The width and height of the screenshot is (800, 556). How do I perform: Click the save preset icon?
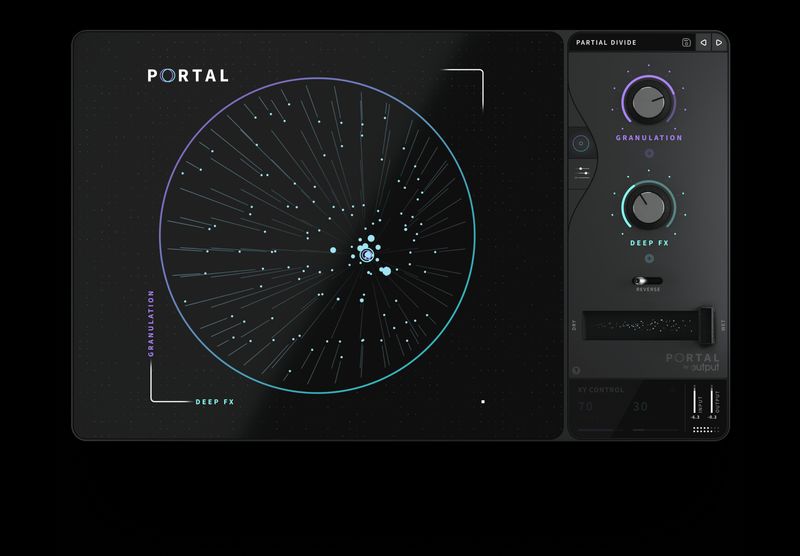[686, 42]
